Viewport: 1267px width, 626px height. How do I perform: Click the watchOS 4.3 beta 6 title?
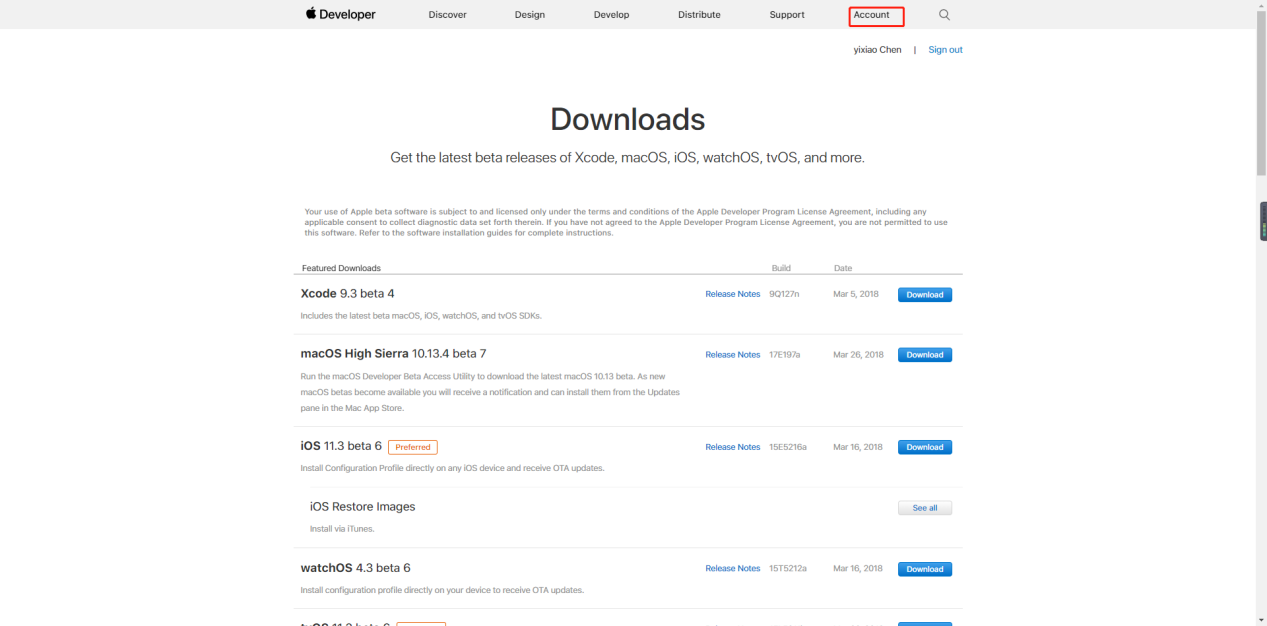[x=355, y=568]
